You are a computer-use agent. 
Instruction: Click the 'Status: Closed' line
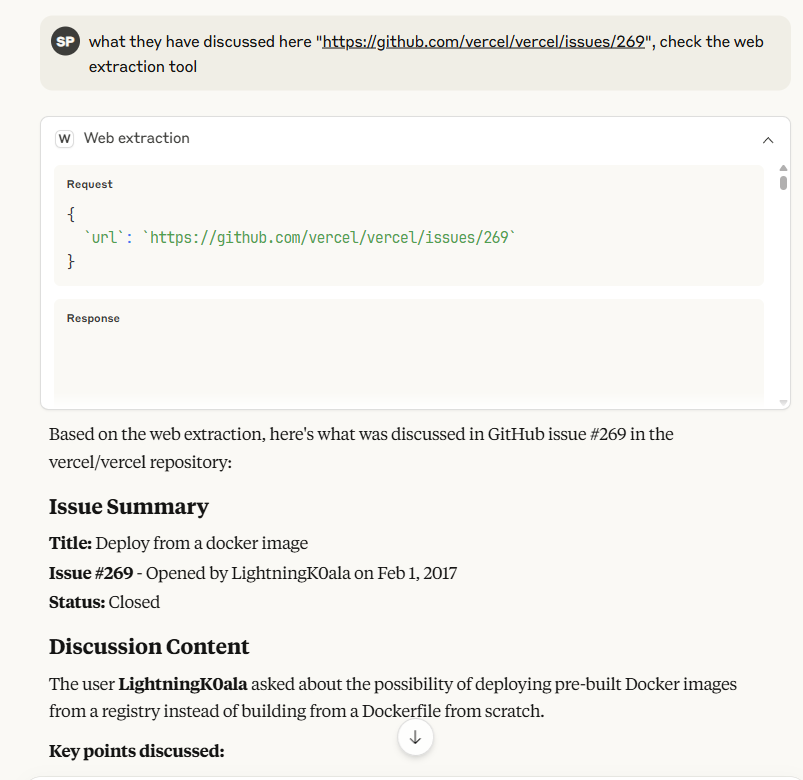[104, 602]
